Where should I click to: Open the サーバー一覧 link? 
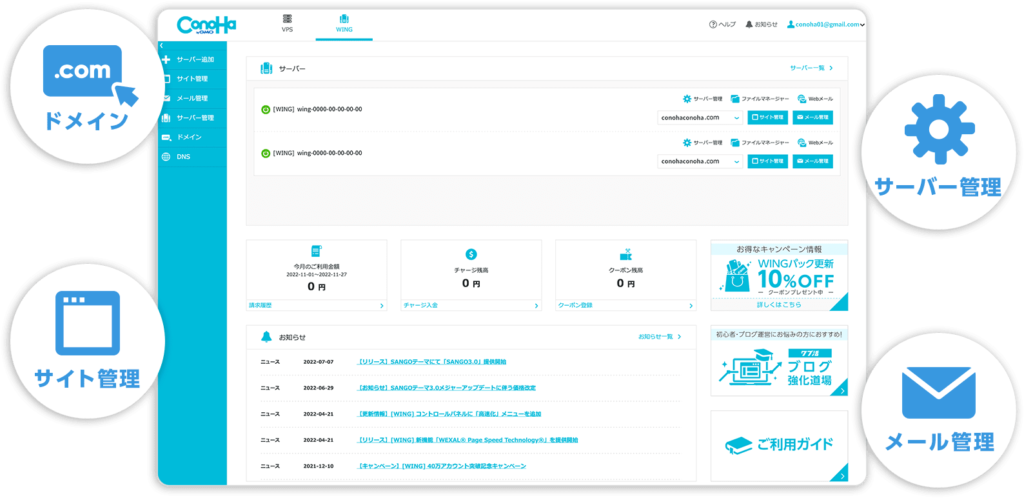810,68
